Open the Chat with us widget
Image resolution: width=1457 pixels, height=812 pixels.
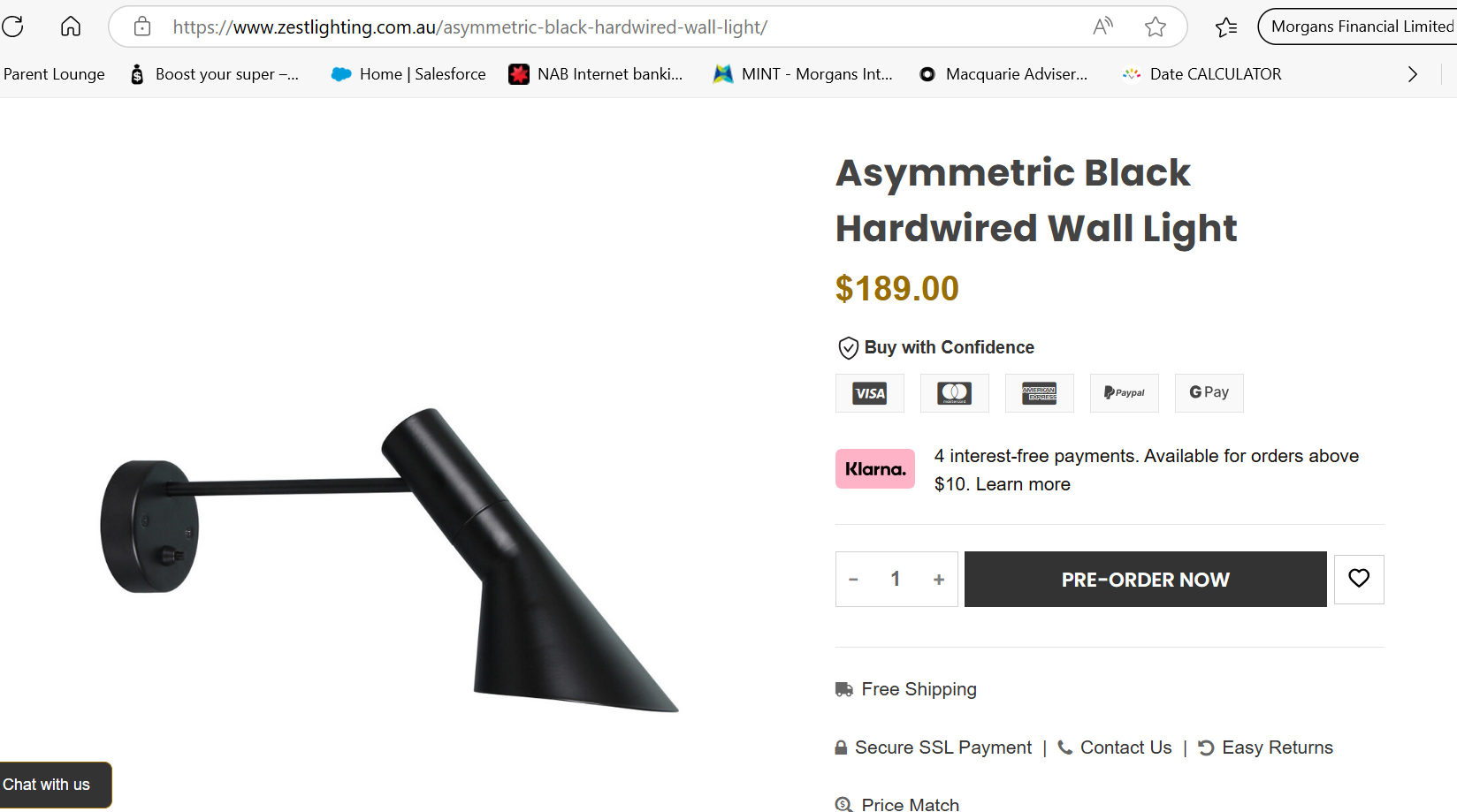point(49,785)
